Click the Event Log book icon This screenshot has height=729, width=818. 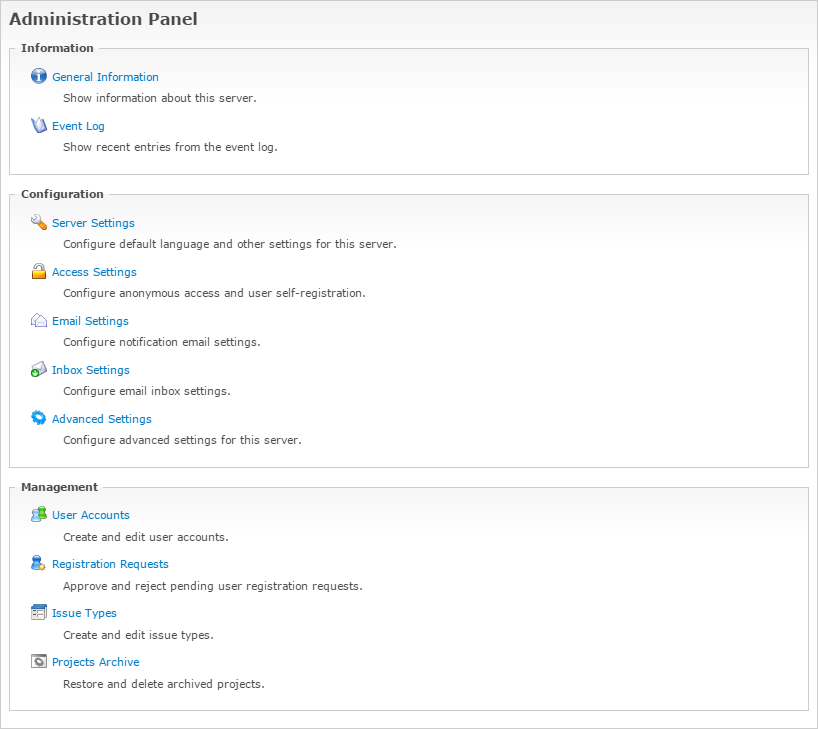[x=39, y=125]
